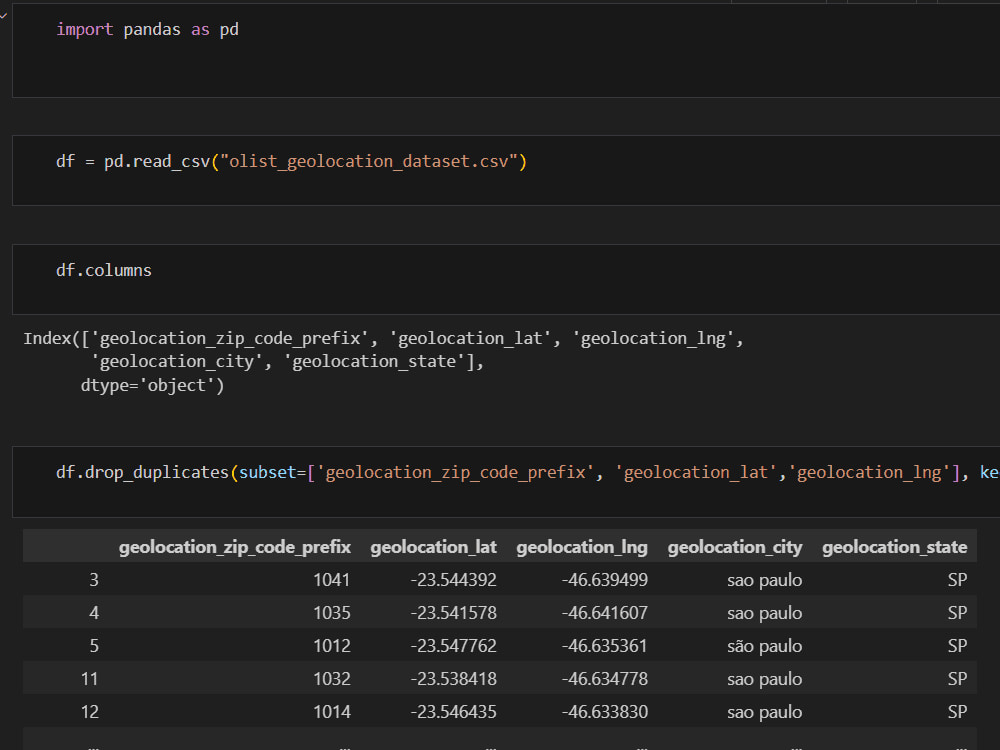Click longitude value -46.639499

[x=605, y=580]
